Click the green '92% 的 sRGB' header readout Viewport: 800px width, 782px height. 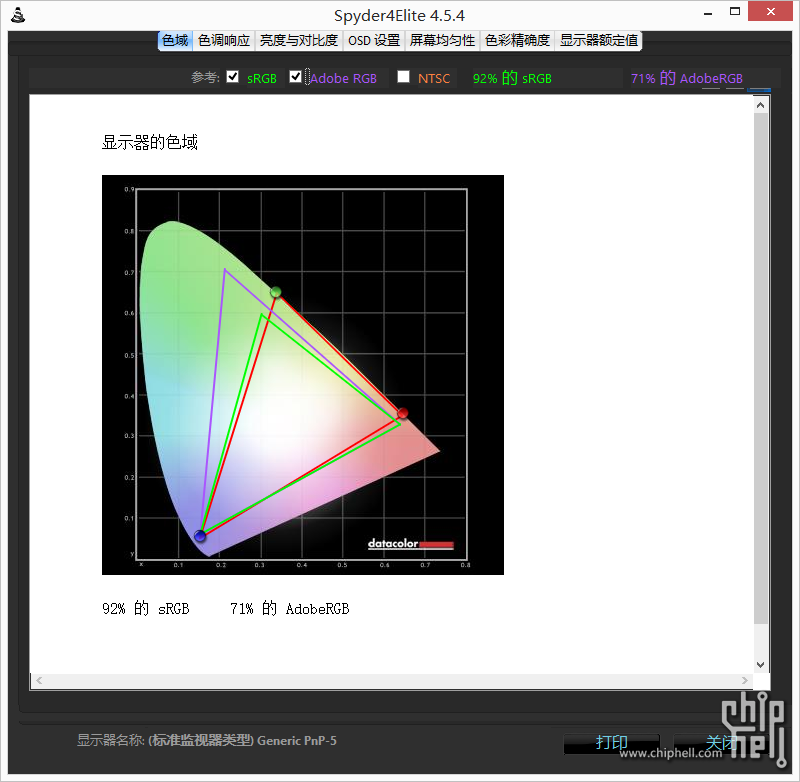512,78
